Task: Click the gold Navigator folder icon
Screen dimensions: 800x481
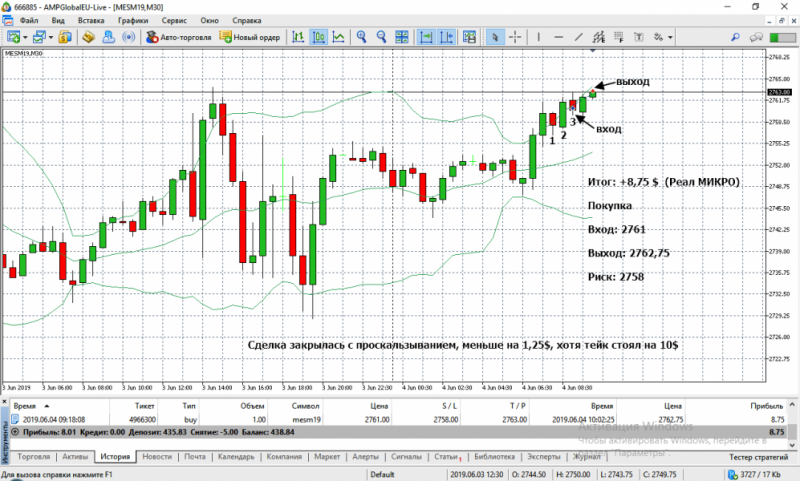Action: (x=89, y=37)
